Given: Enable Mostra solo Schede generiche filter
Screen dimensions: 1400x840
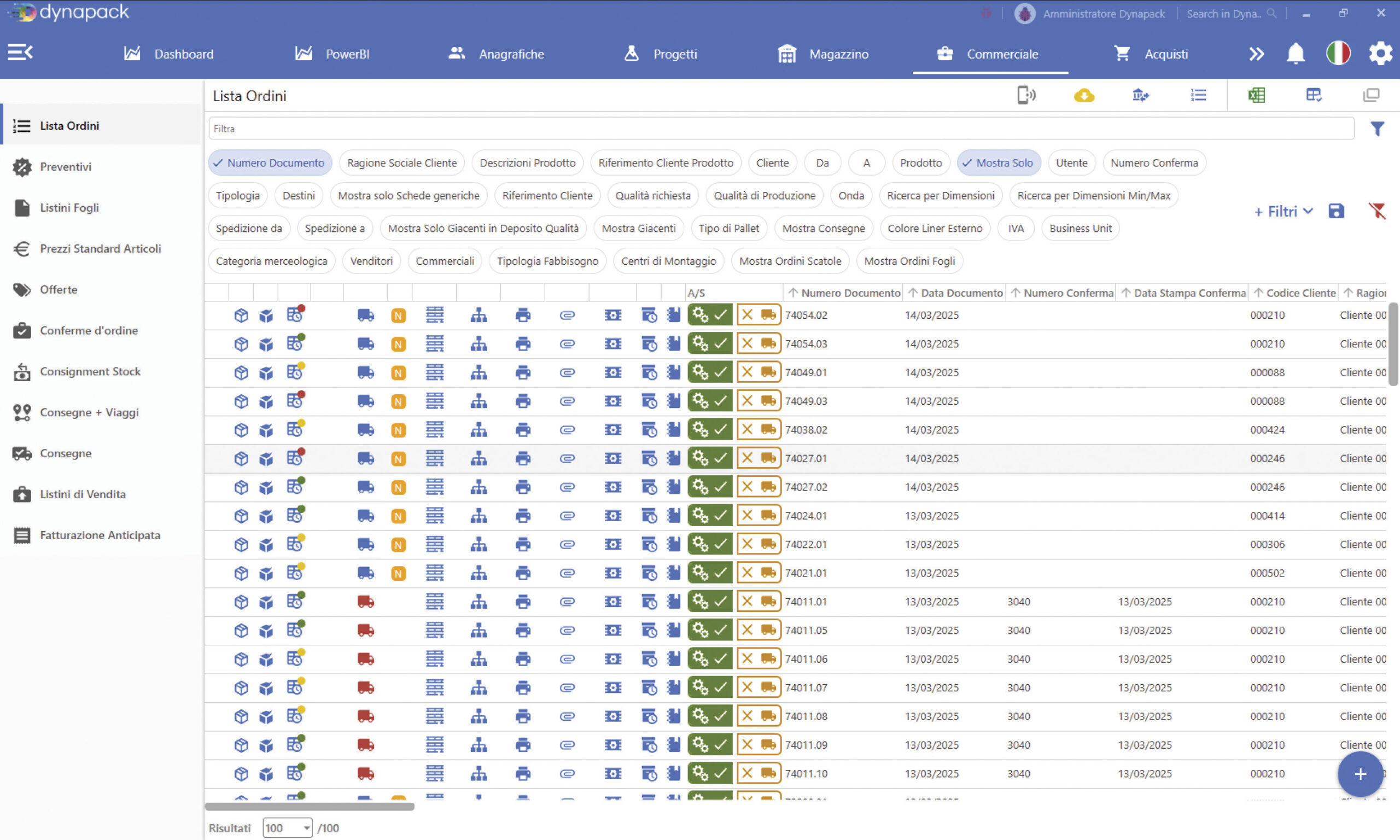Looking at the screenshot, I should point(409,196).
